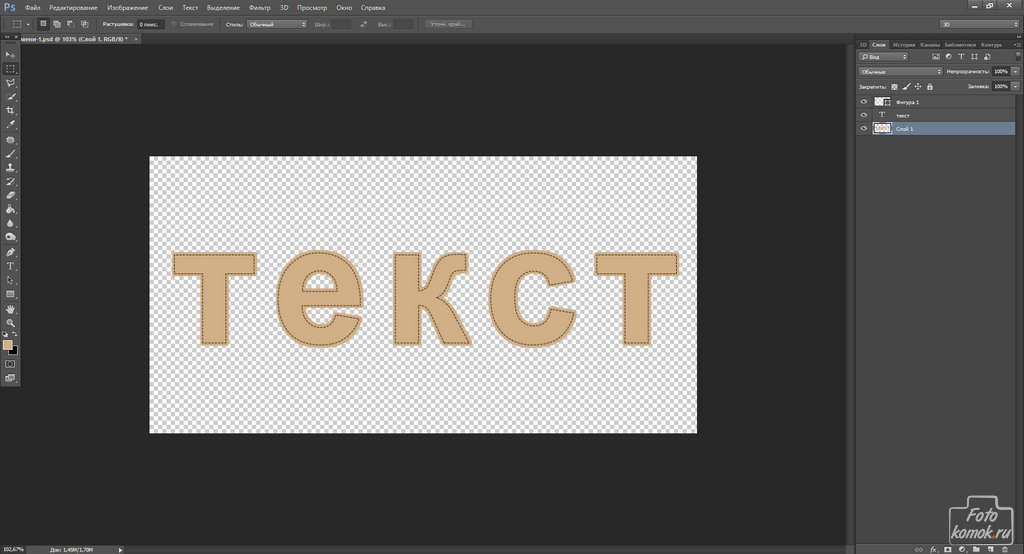Select the Crop tool

tap(10, 110)
